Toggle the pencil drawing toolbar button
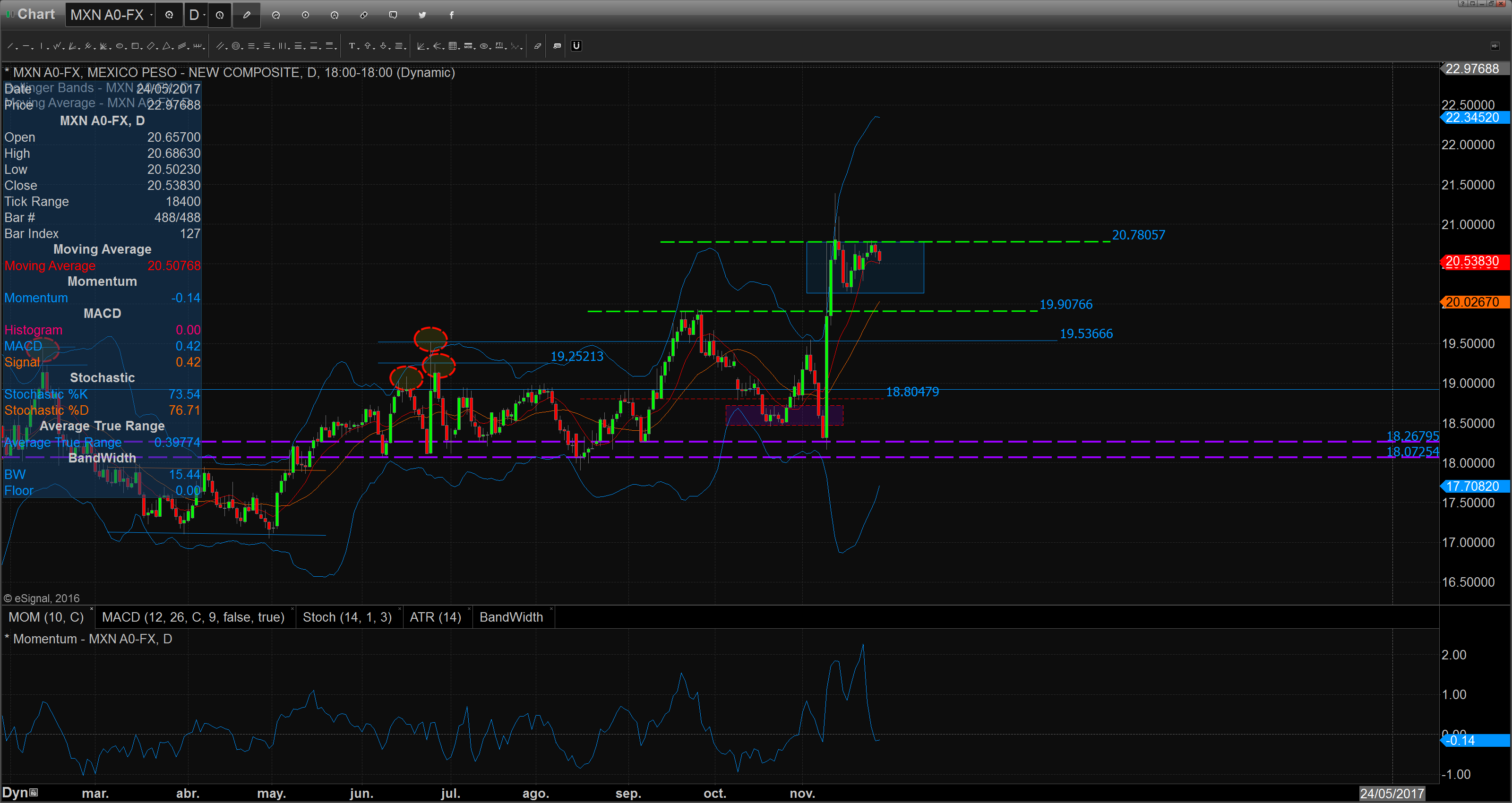The width and height of the screenshot is (1512, 803). point(247,15)
